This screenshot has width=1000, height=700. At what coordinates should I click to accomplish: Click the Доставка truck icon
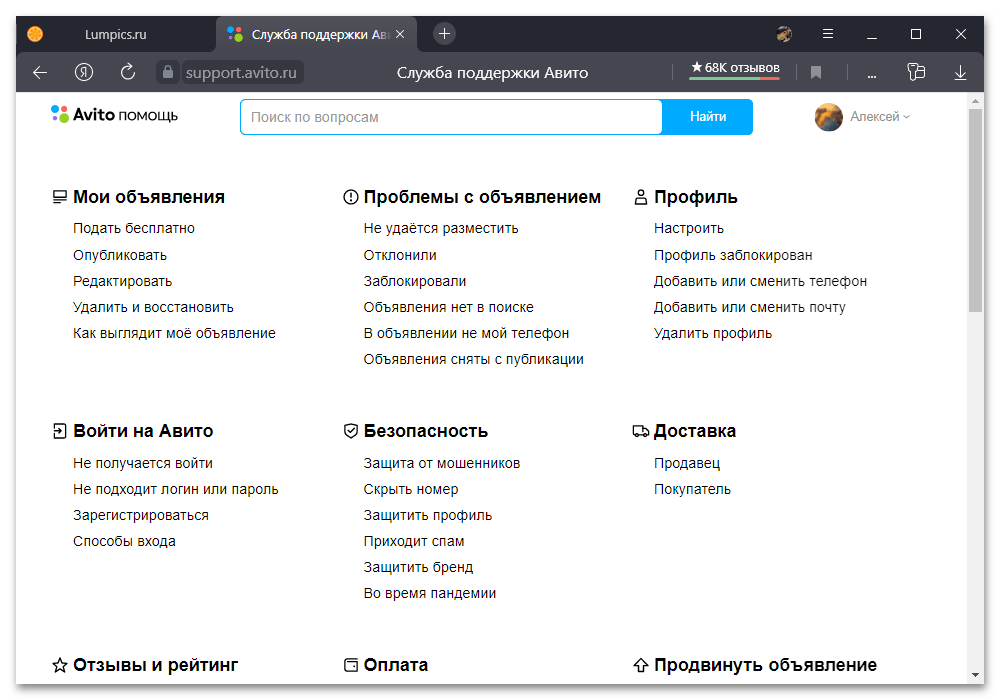point(640,432)
